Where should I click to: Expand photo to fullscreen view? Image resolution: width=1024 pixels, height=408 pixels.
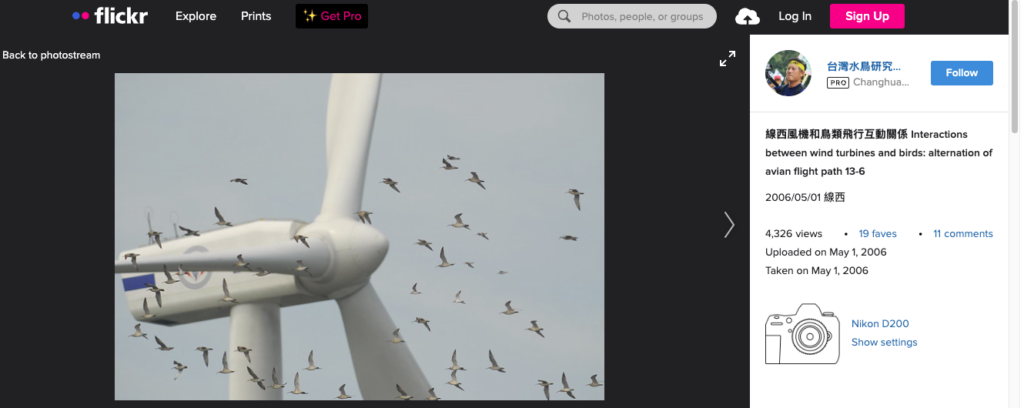727,59
